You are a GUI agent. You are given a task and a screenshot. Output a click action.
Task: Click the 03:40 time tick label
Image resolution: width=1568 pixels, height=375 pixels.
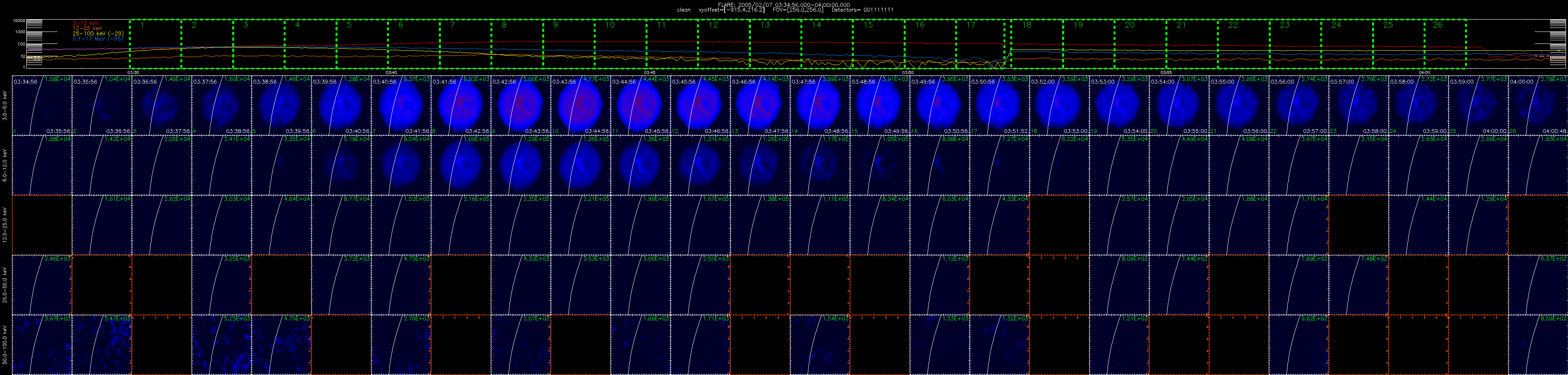pos(391,72)
